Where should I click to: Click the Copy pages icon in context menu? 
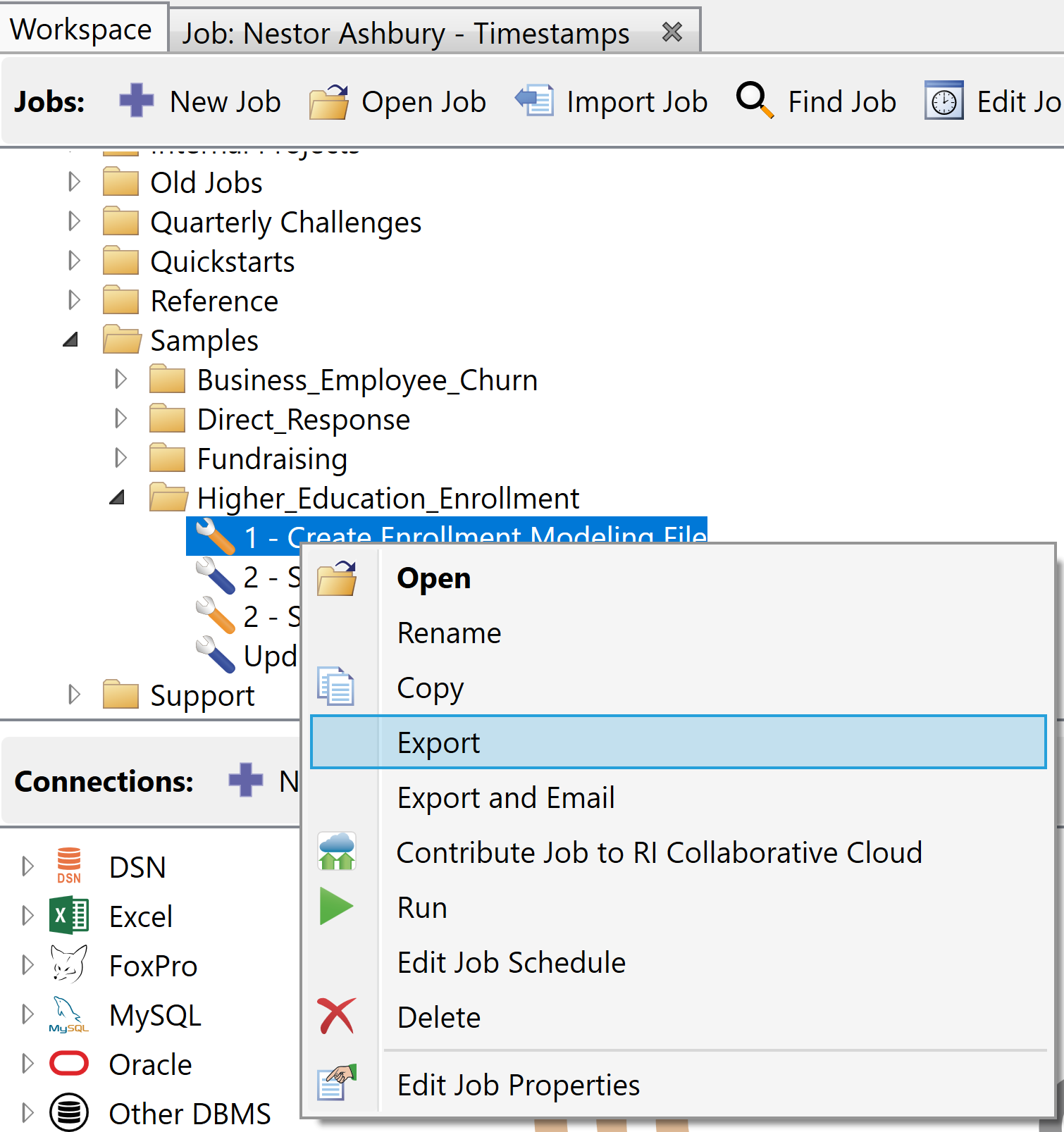click(x=335, y=686)
